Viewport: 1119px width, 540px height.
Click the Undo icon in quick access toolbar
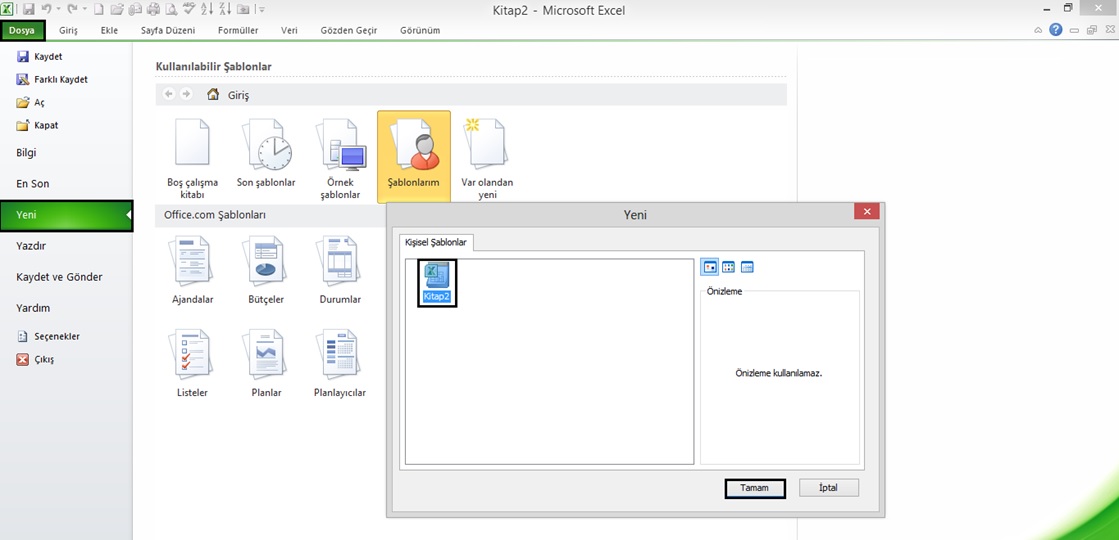[x=46, y=9]
